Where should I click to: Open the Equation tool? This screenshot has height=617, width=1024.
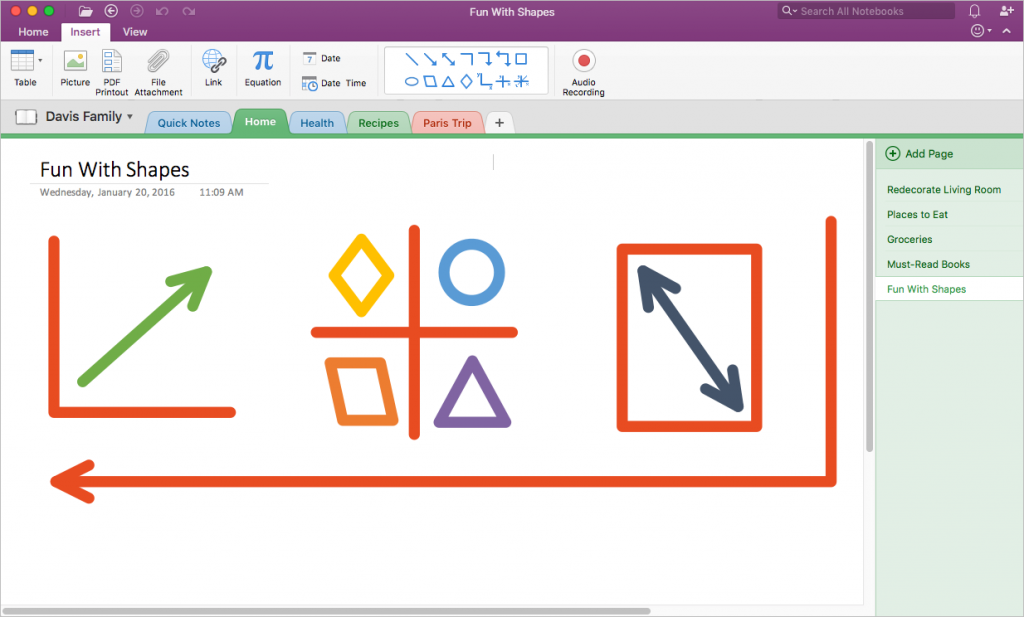[262, 68]
